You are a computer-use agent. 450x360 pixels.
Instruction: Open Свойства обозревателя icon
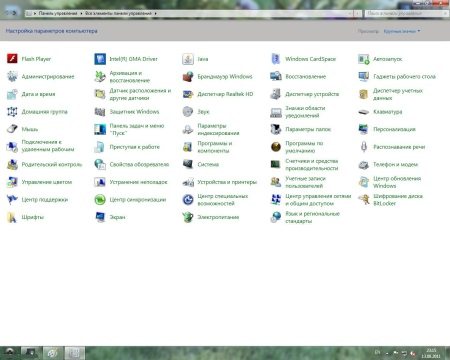(x=100, y=164)
